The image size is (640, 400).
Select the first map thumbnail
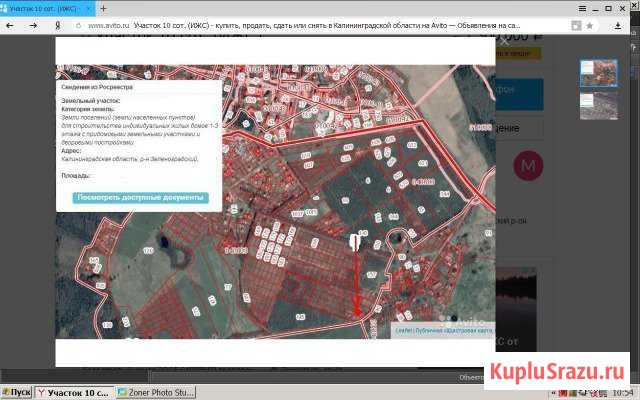coord(598,72)
